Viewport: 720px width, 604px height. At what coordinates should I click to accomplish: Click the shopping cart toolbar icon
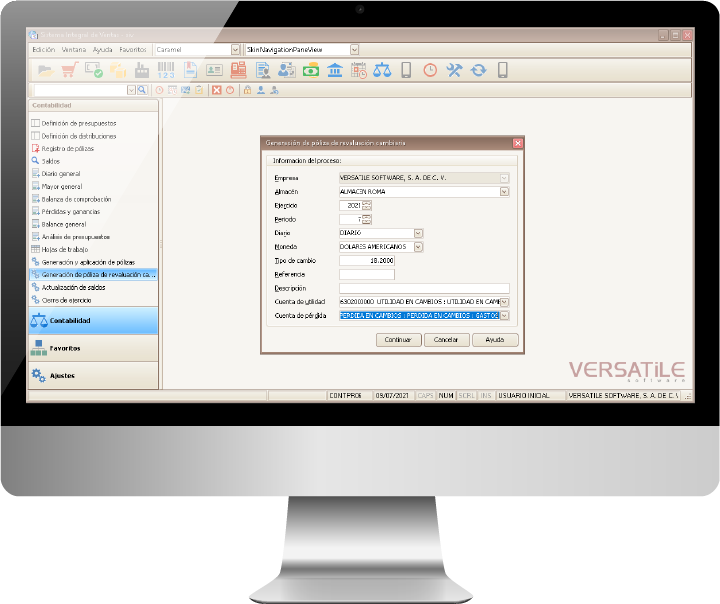pyautogui.click(x=69, y=70)
